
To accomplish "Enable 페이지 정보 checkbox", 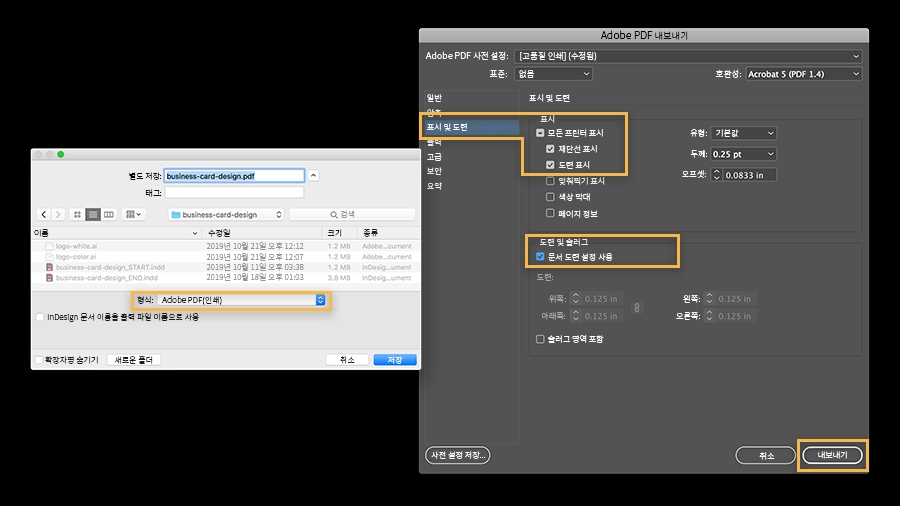I will pyautogui.click(x=550, y=213).
